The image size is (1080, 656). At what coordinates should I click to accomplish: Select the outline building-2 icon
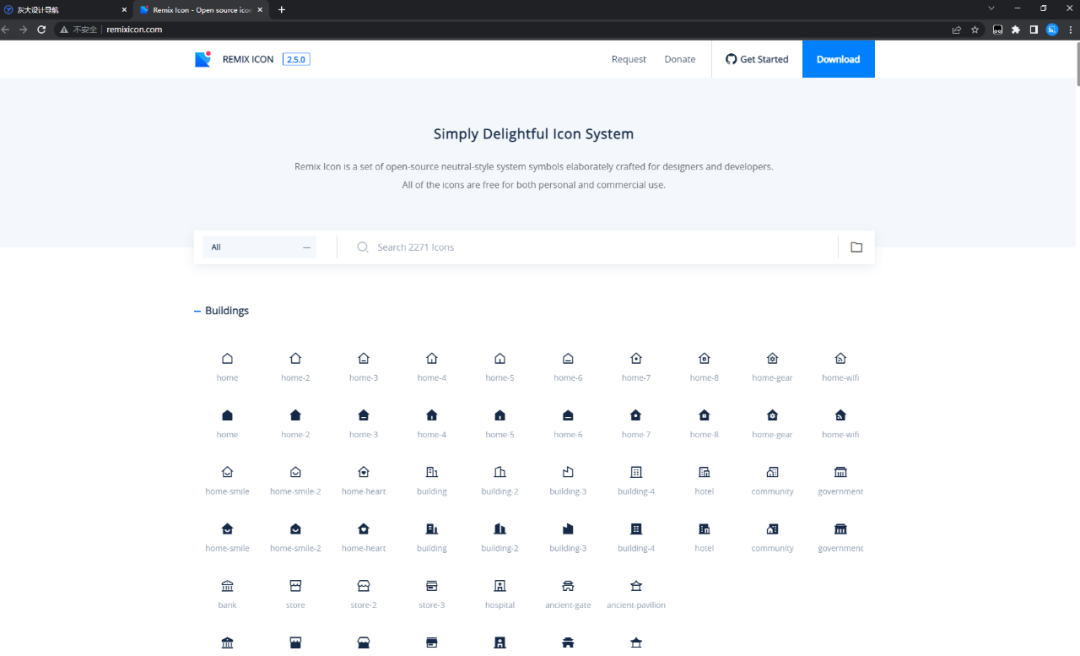coord(500,472)
